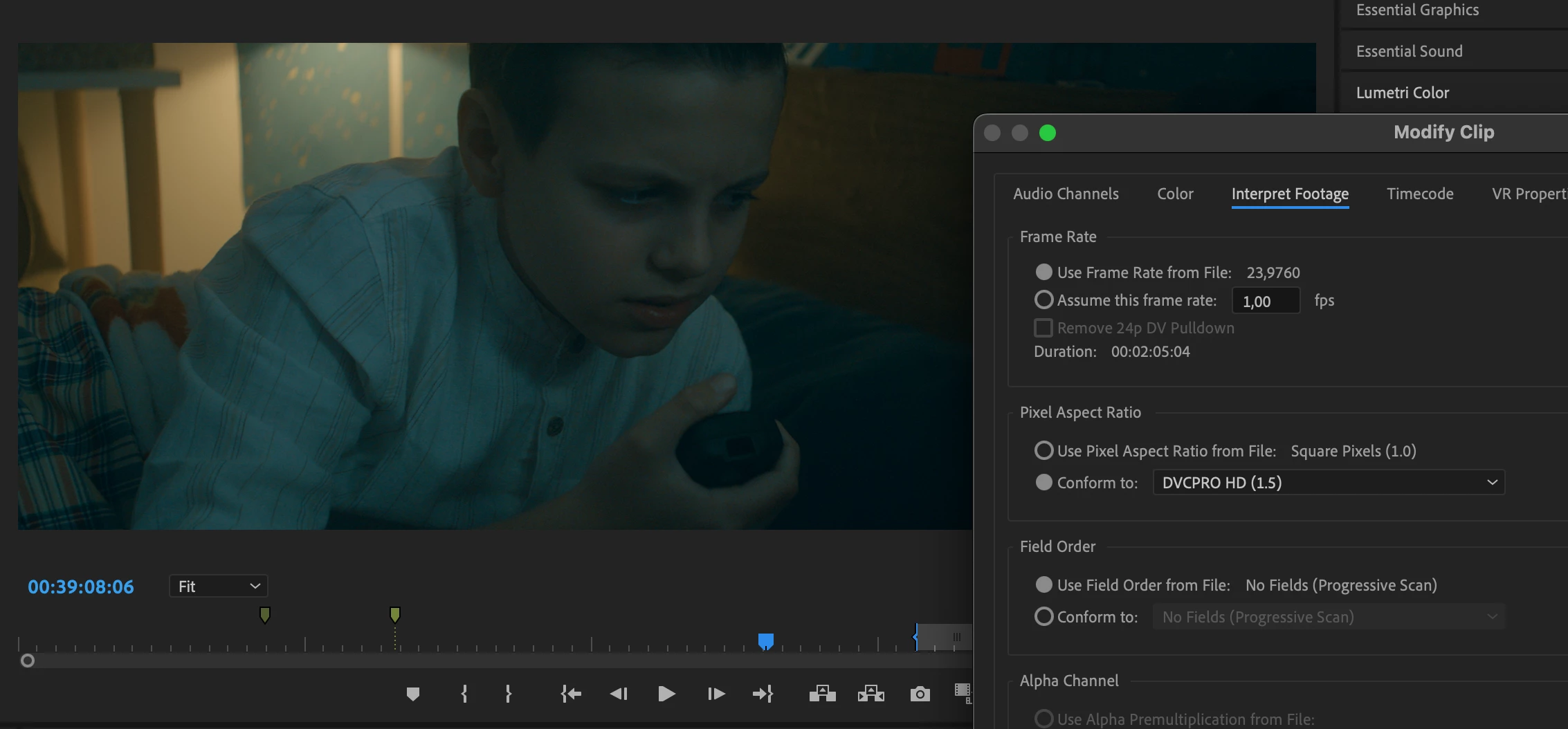The height and width of the screenshot is (729, 1568).
Task: Click the Go to In point icon
Action: click(x=571, y=694)
